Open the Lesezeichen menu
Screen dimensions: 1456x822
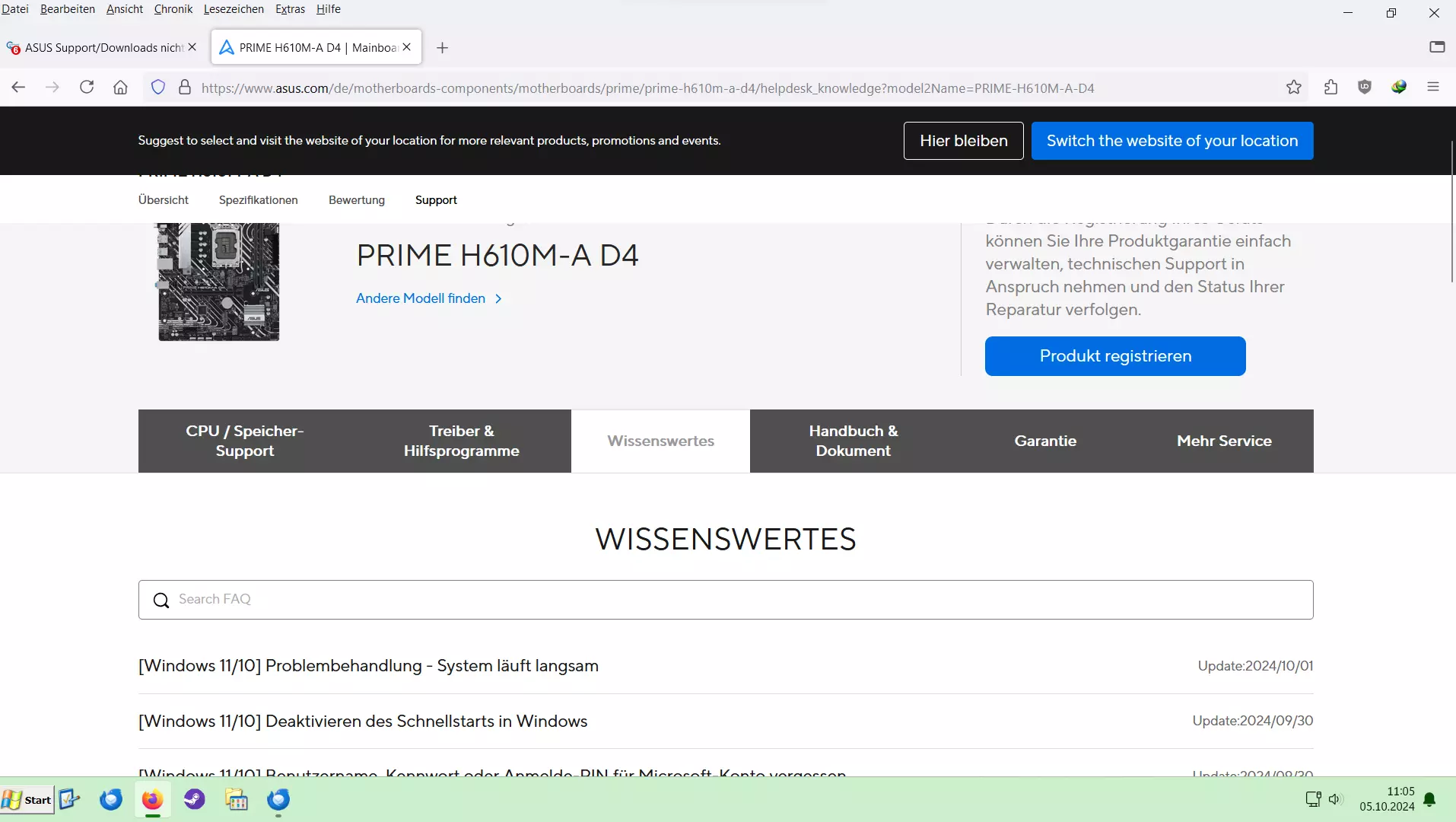234,9
